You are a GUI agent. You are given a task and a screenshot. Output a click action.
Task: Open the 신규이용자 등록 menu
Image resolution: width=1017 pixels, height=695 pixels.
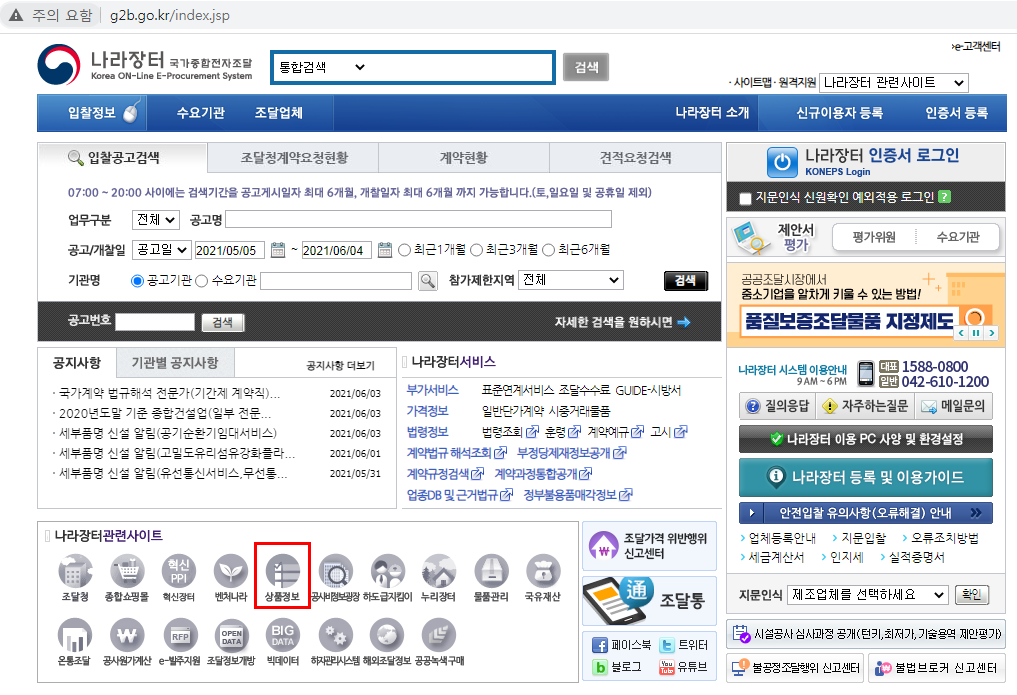(839, 113)
